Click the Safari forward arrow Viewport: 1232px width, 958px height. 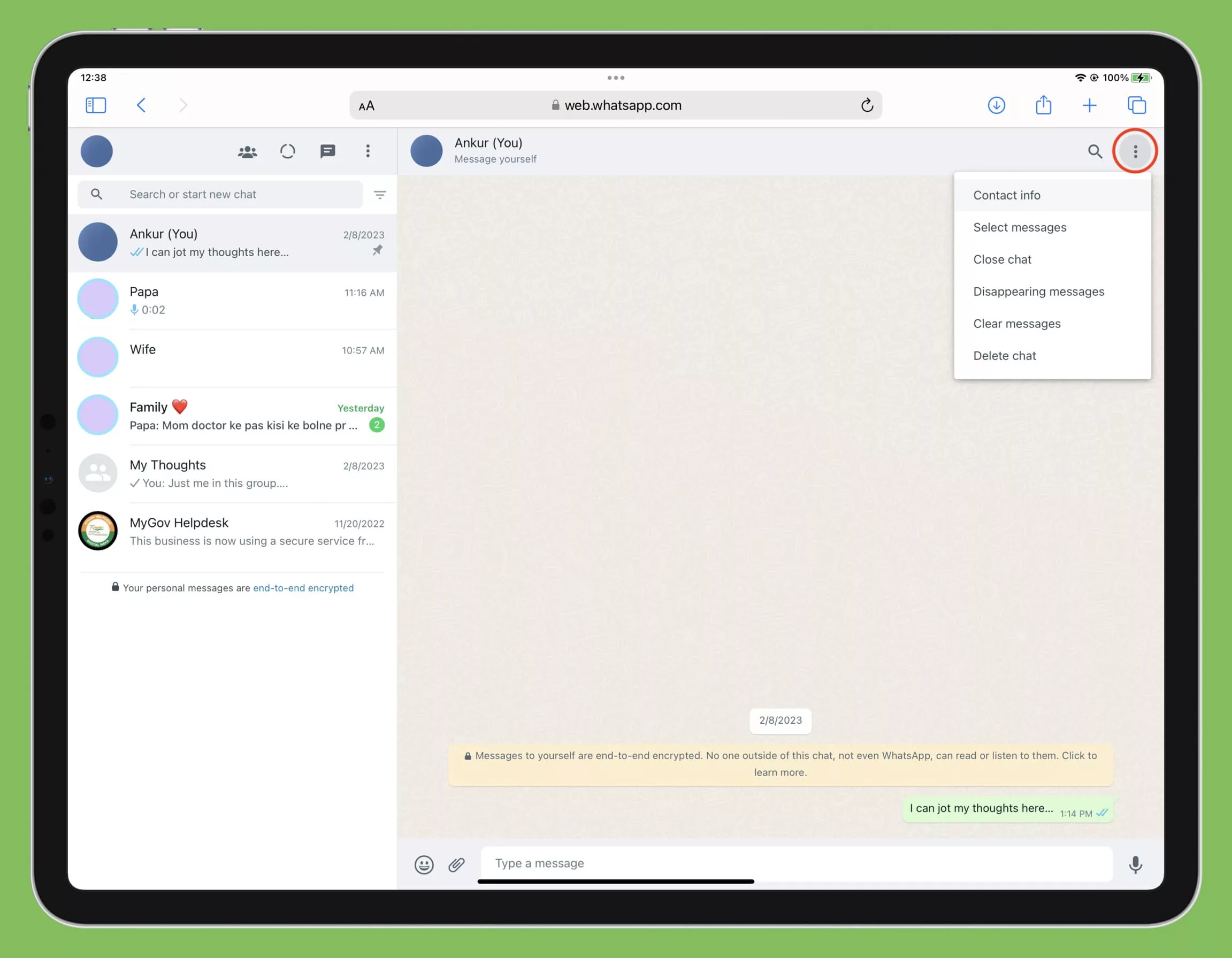[x=183, y=105]
